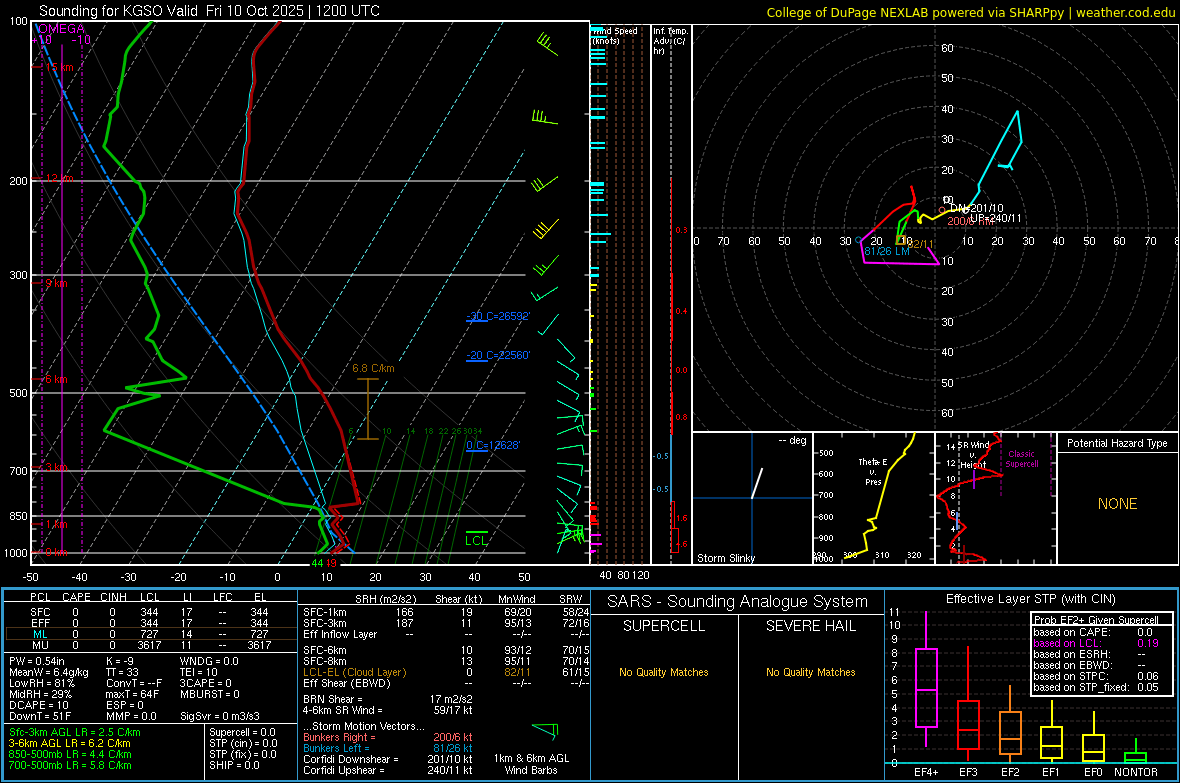Click the '-20 C=22560' height label
1180x783 pixels.
tap(497, 355)
